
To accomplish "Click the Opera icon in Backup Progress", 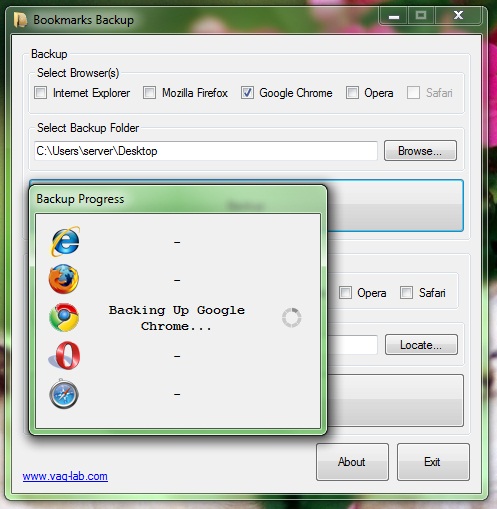I will click(x=65, y=355).
